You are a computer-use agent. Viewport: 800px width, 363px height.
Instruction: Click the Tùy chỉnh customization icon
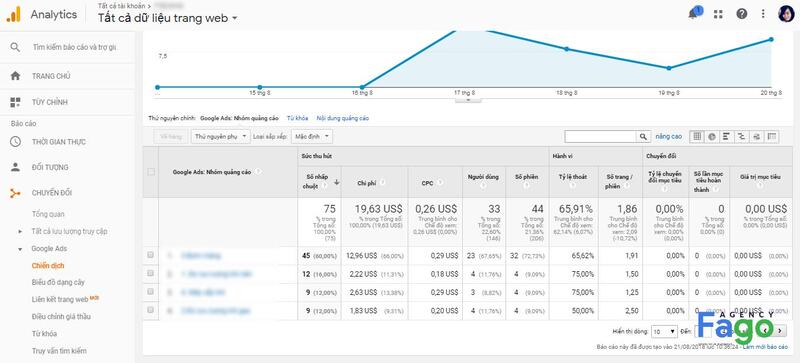click(15, 102)
